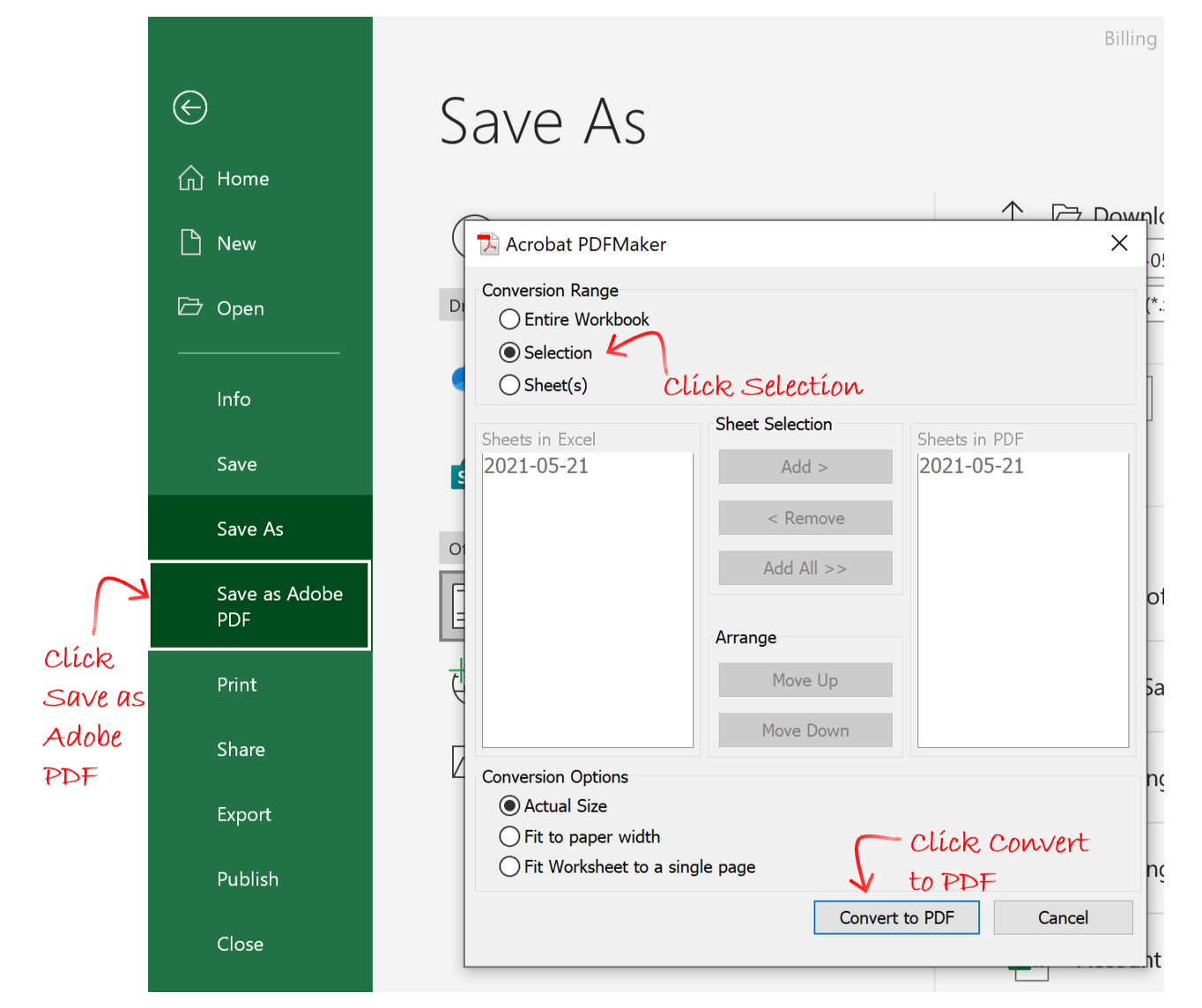
Task: Select the Entire Workbook radio button
Action: point(509,319)
